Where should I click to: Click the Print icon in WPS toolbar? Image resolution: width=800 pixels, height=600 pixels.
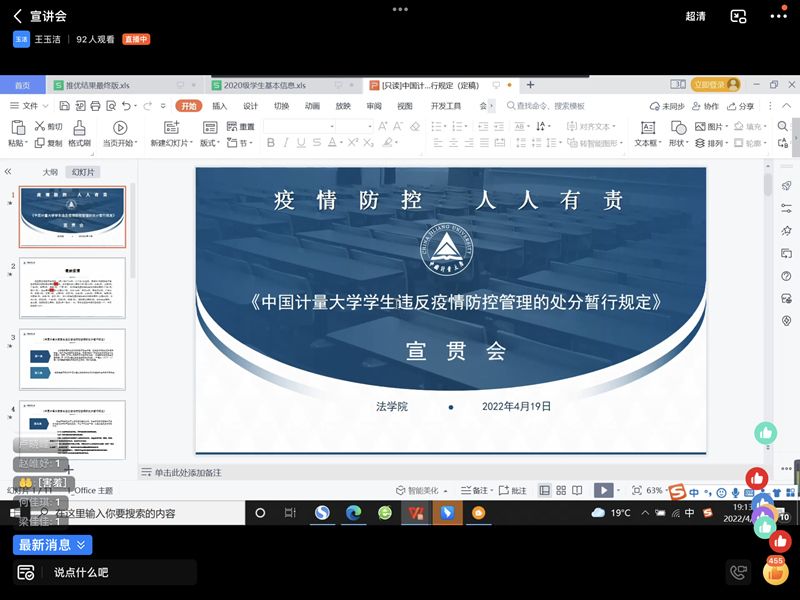95,106
